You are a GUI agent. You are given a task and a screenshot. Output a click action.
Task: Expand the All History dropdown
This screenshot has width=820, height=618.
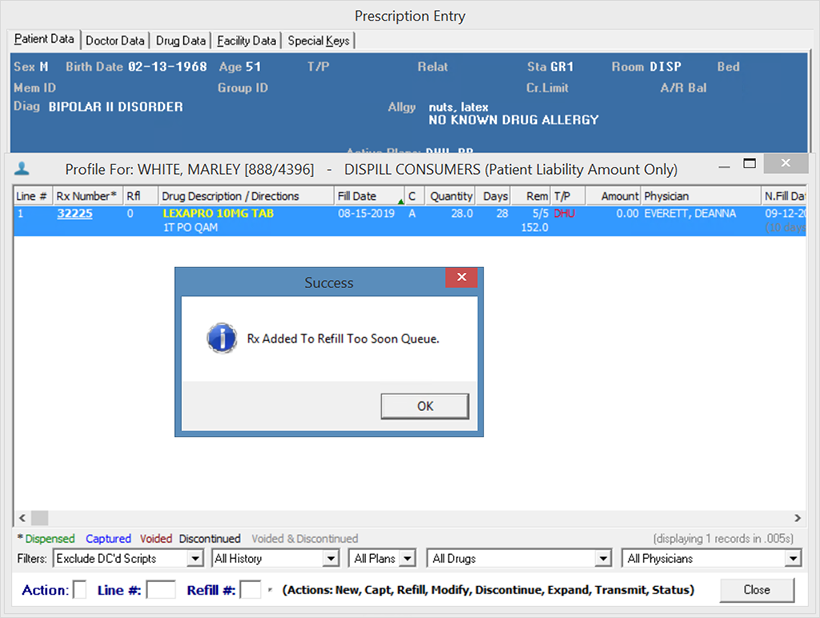pyautogui.click(x=276, y=559)
